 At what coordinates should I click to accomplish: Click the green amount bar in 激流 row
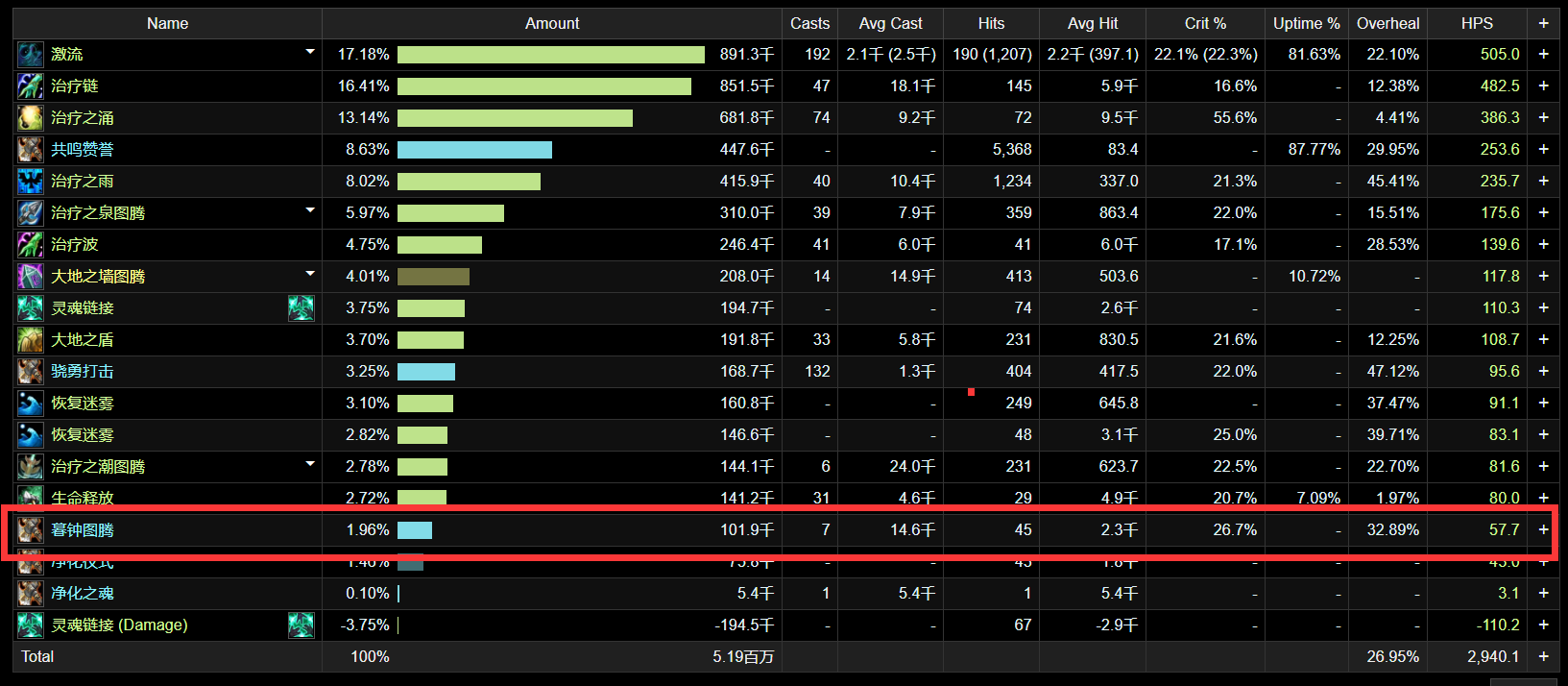click(x=551, y=55)
